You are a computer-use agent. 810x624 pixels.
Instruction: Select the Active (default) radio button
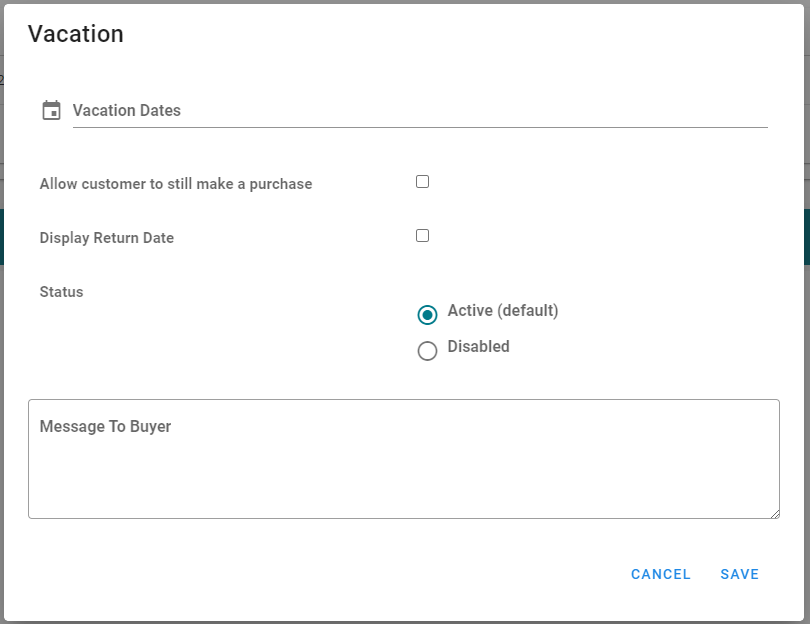tap(427, 315)
